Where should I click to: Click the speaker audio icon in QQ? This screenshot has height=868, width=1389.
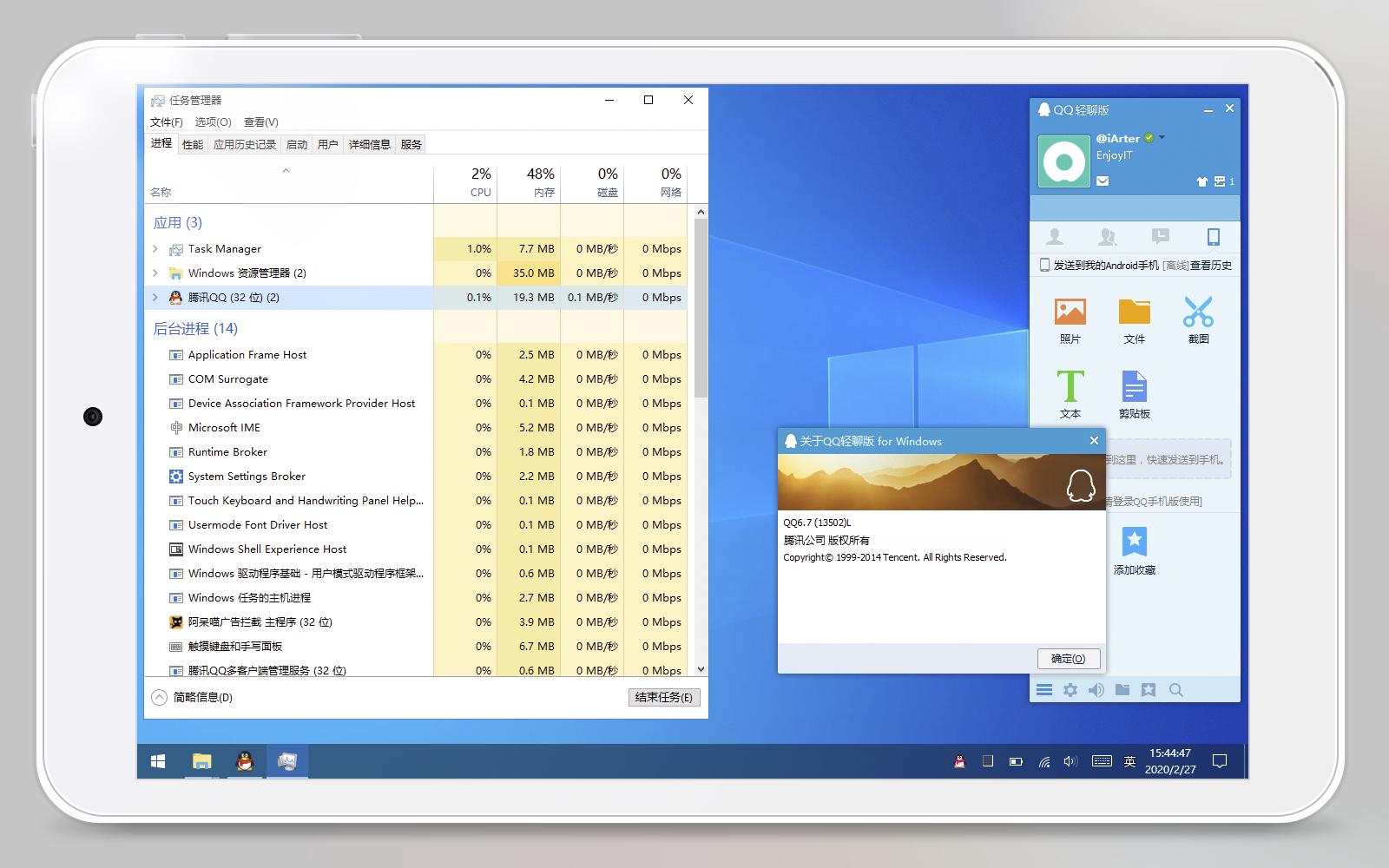coord(1096,689)
